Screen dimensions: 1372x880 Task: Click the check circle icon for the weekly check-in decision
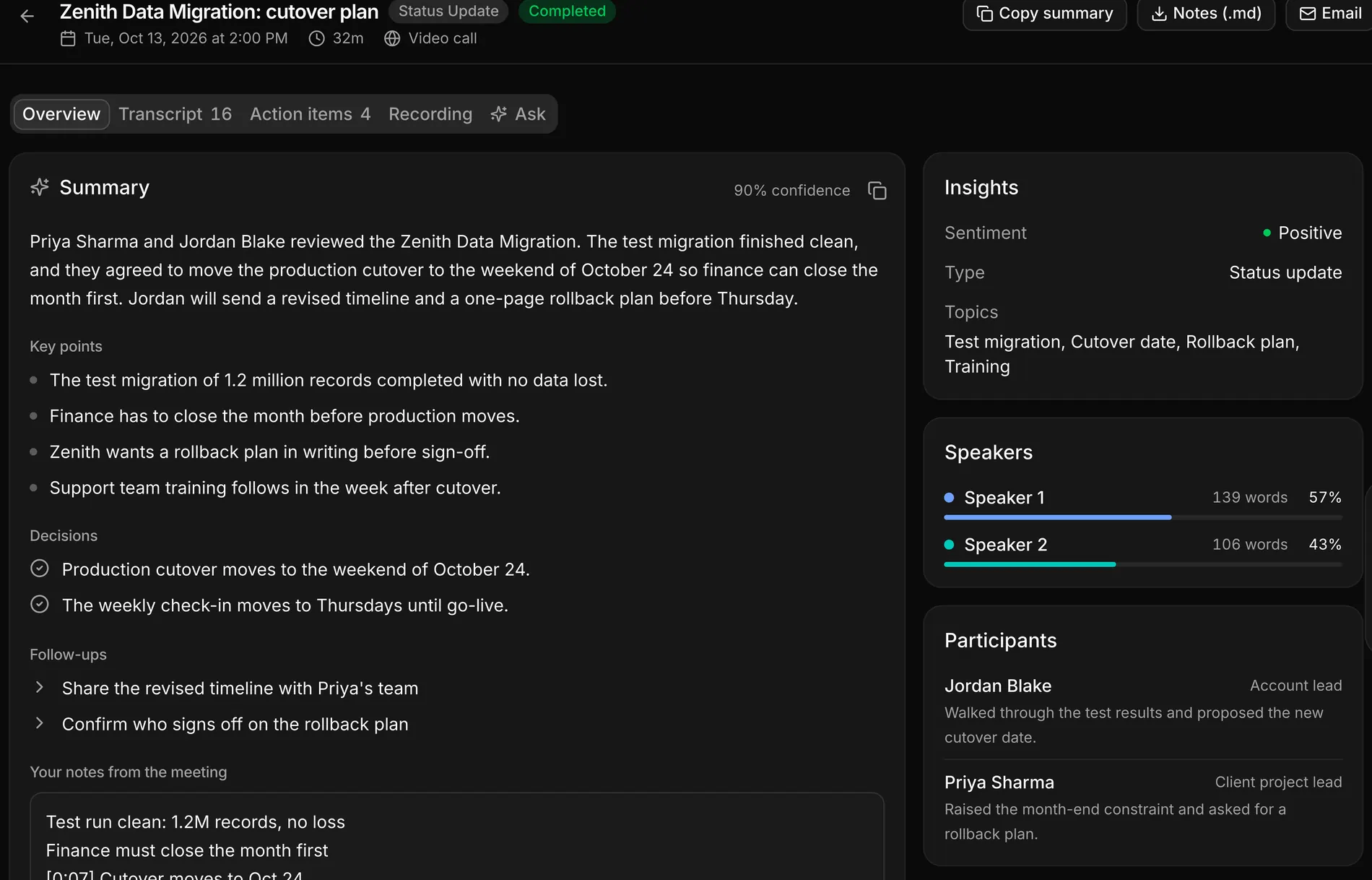tap(40, 604)
